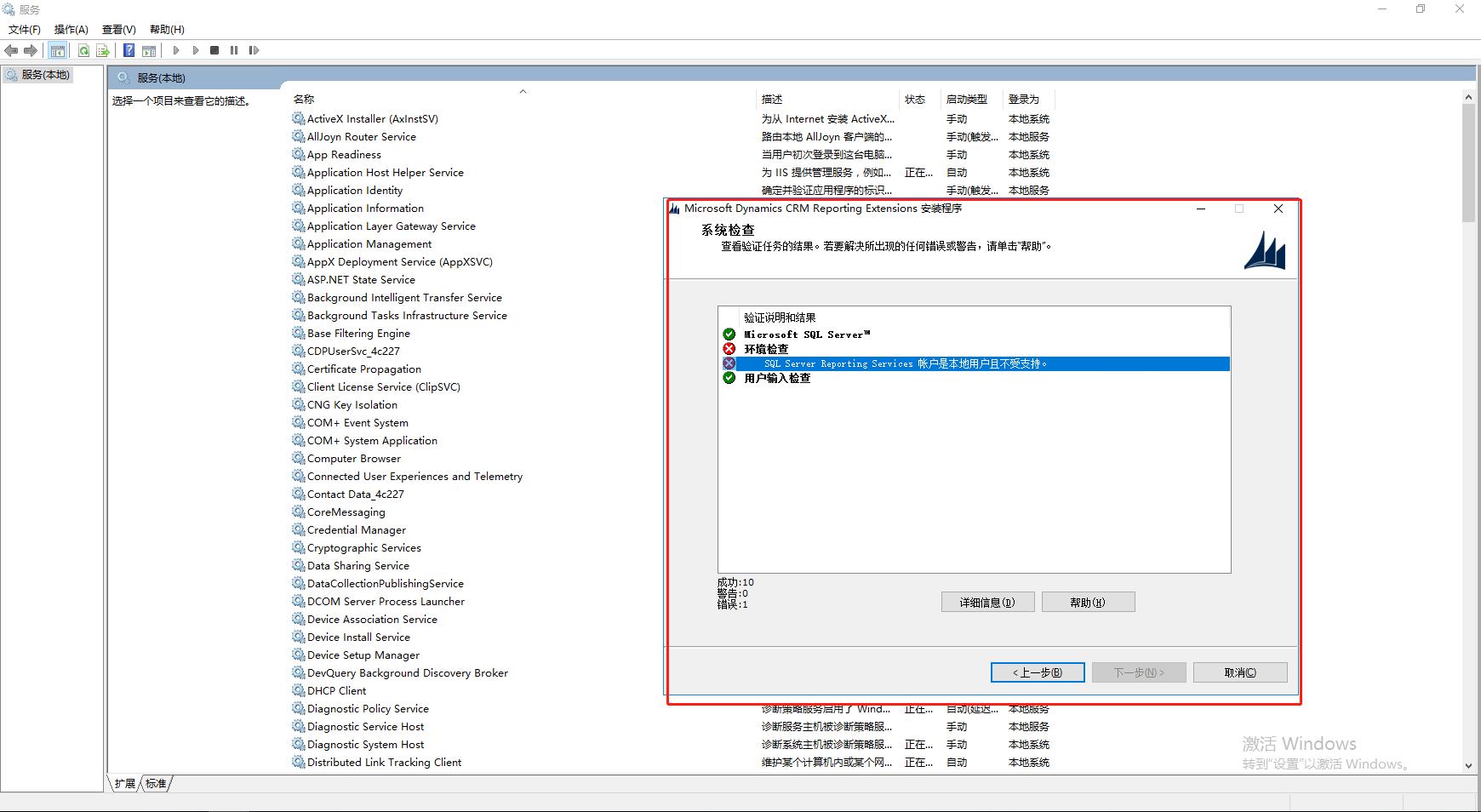Select Connected User Experiences and Telemetry
Viewport: 1481px width, 812px height.
coord(415,476)
